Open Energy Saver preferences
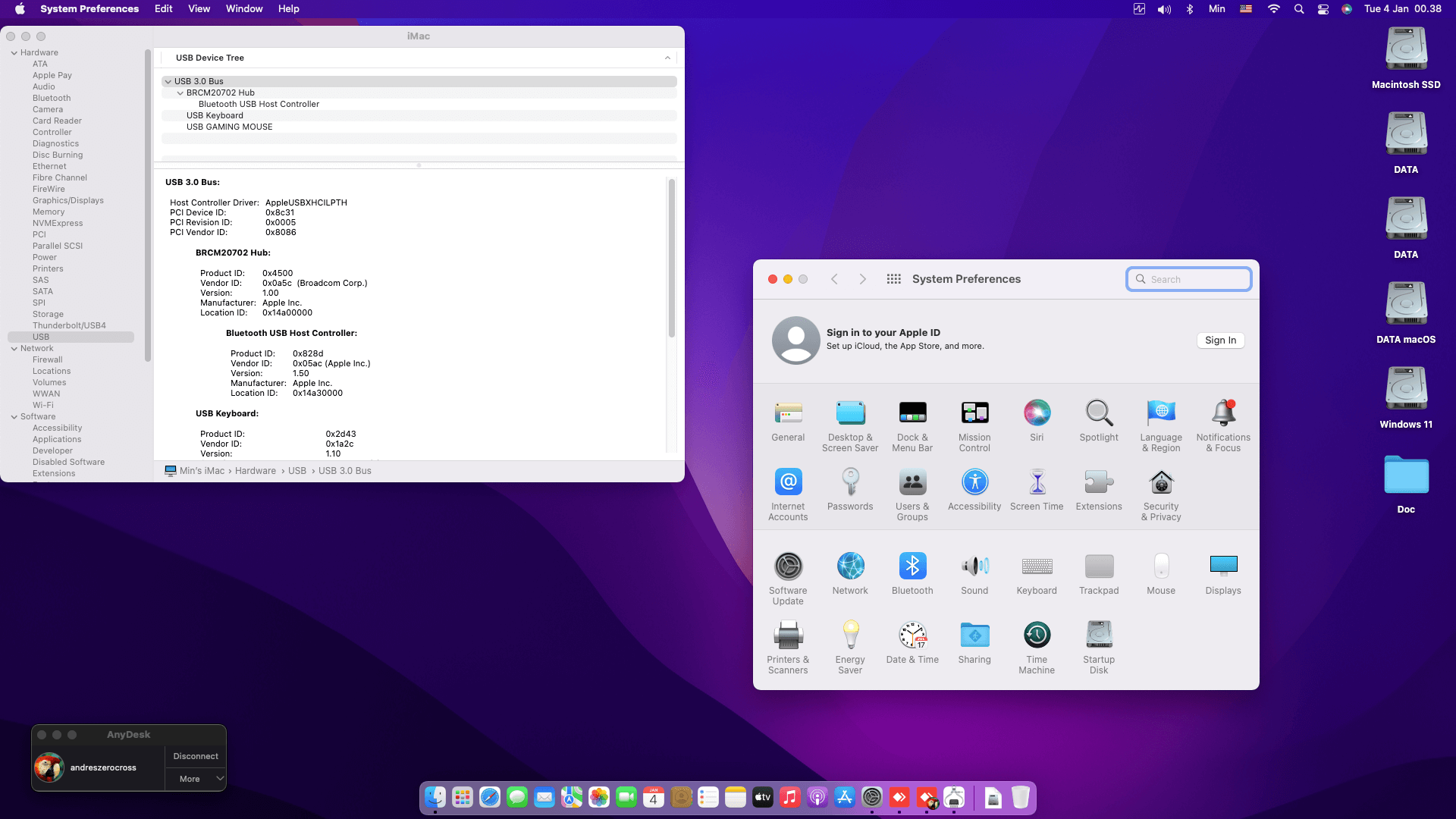Viewport: 1456px width, 819px height. 850,648
